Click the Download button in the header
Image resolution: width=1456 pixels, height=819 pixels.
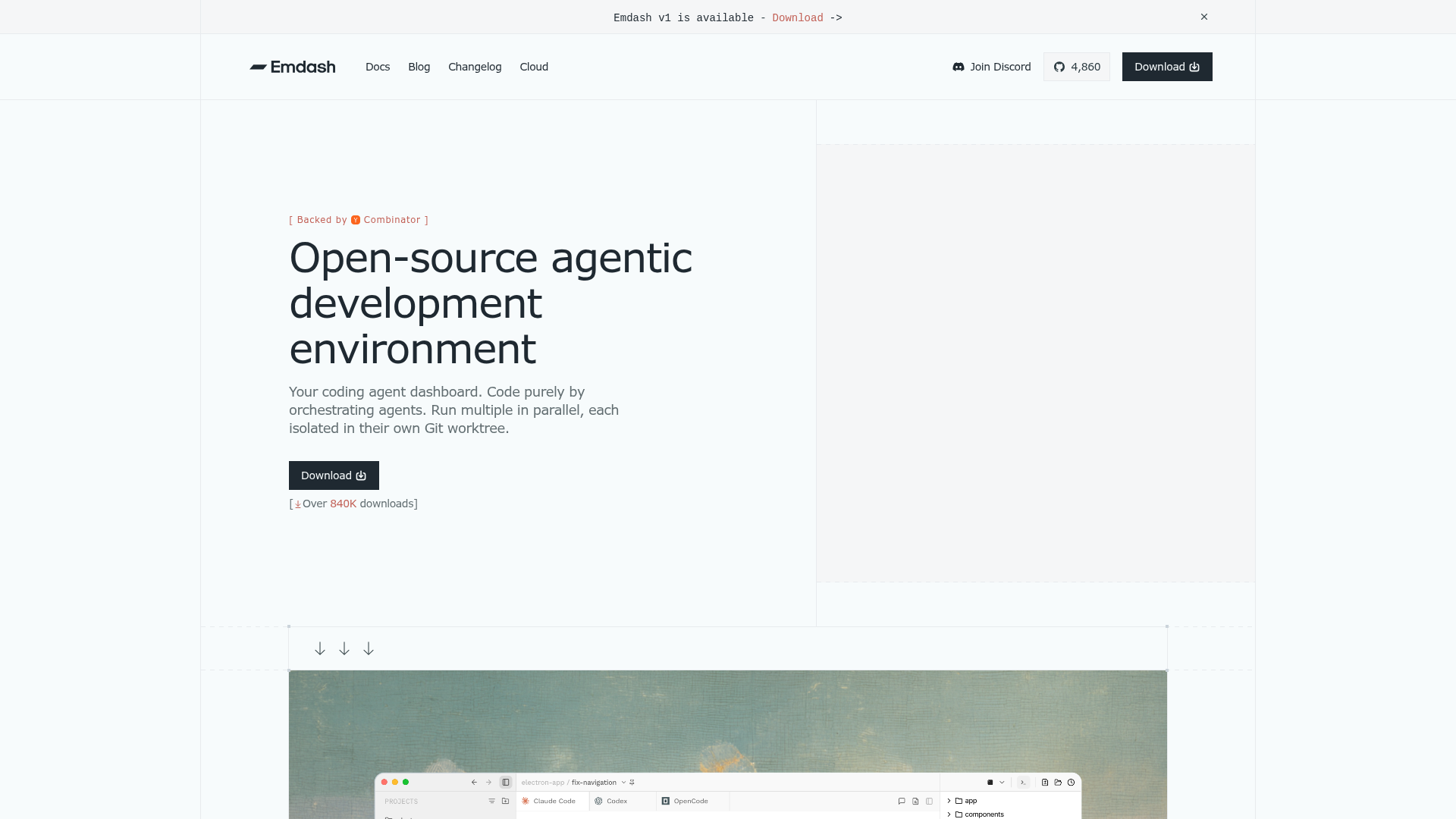click(x=1167, y=67)
